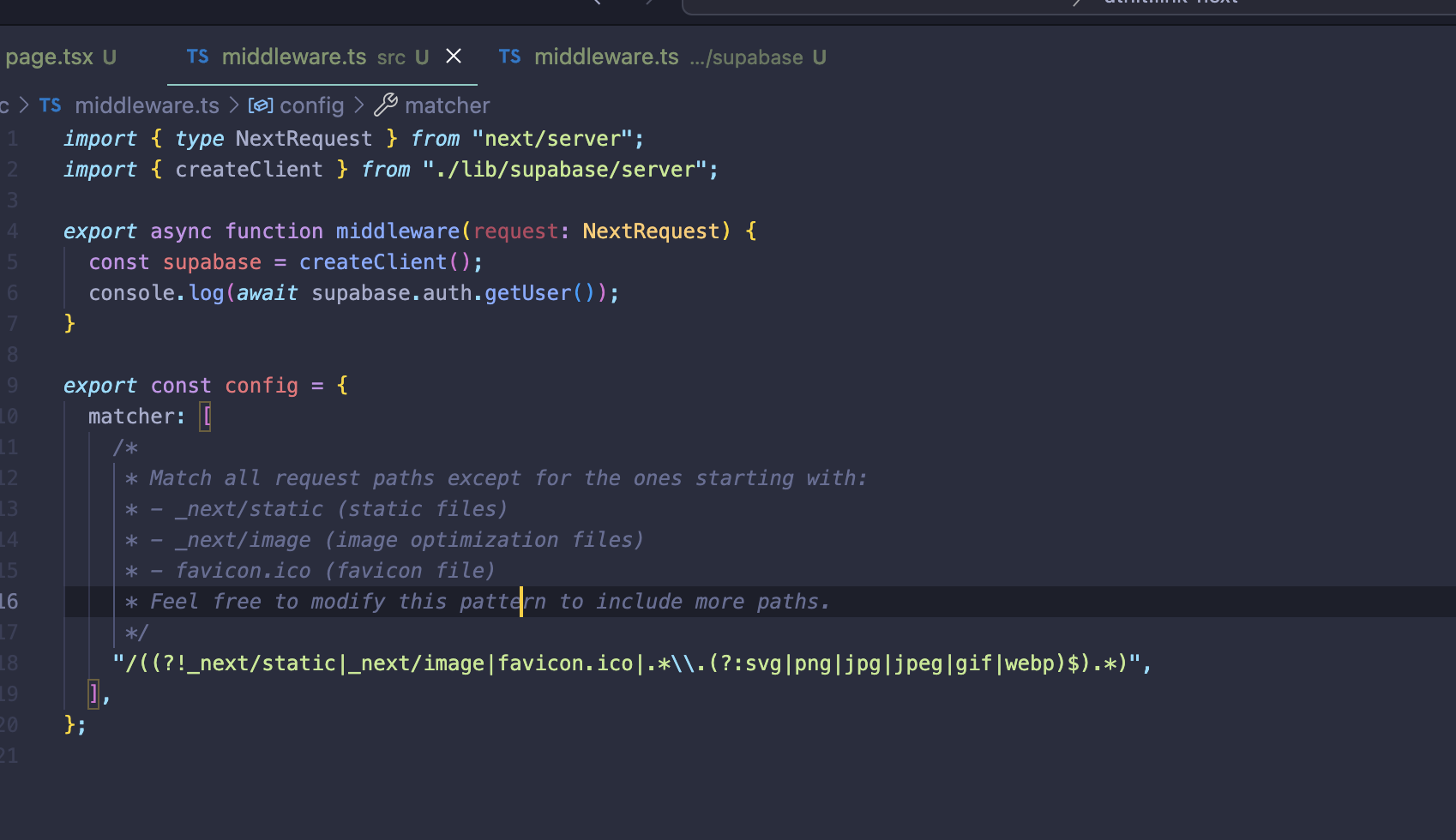Click the opening bracket after matcher:
Screen dimensions: 1456x840
point(206,417)
